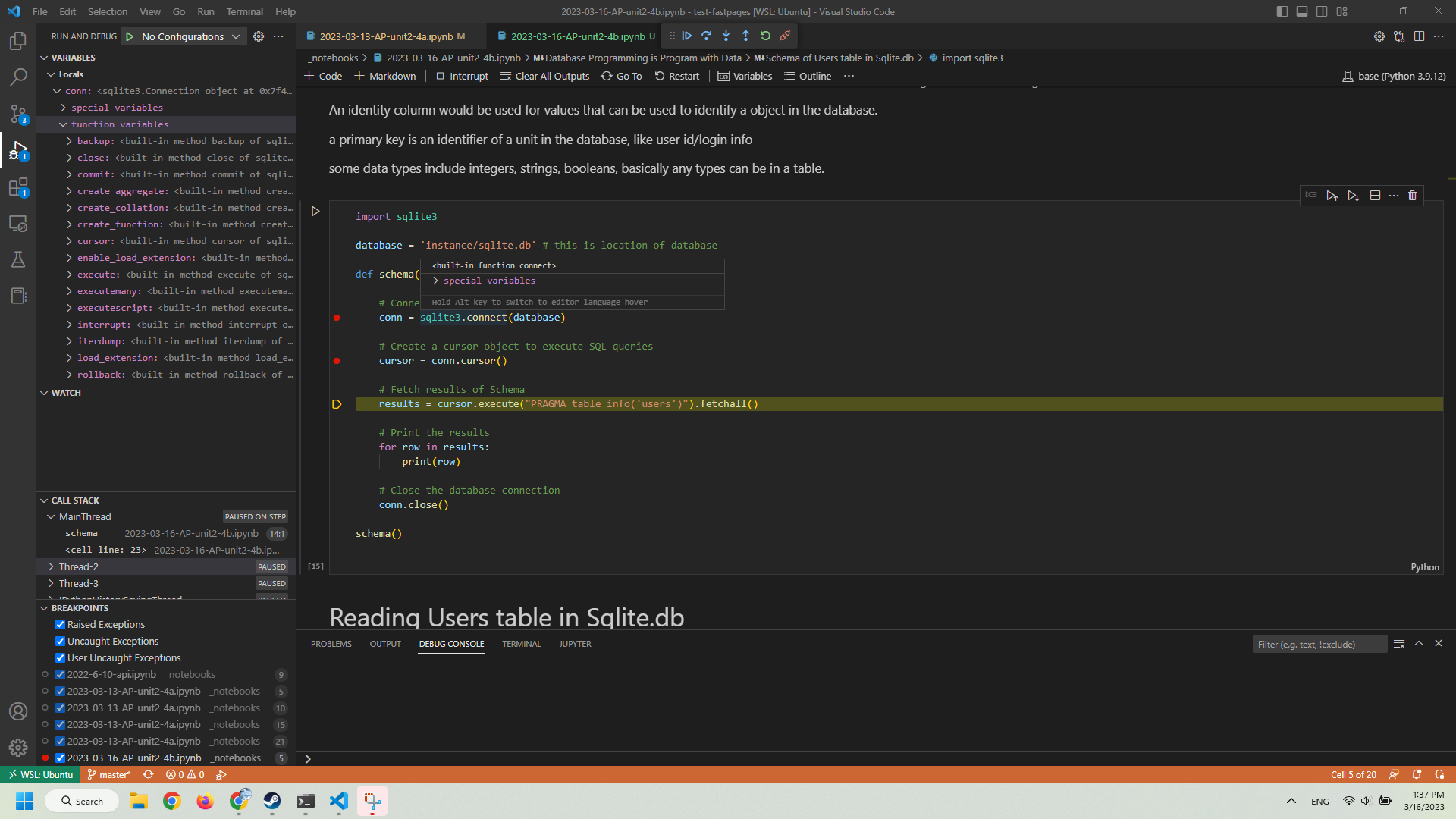Click the debug Restart icon
The height and width of the screenshot is (819, 1456).
766,36
